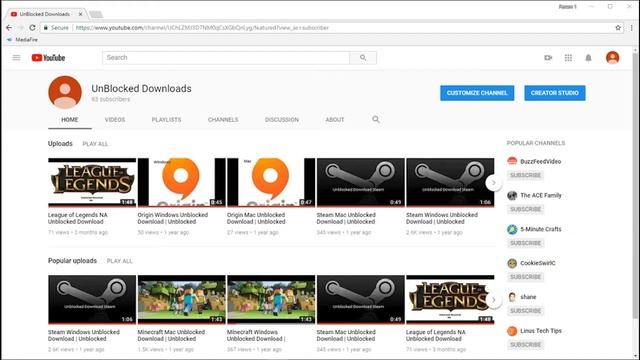Open Steam Mac thumbnail in Uploads row
Viewport: 640px width, 360px height.
click(x=360, y=182)
